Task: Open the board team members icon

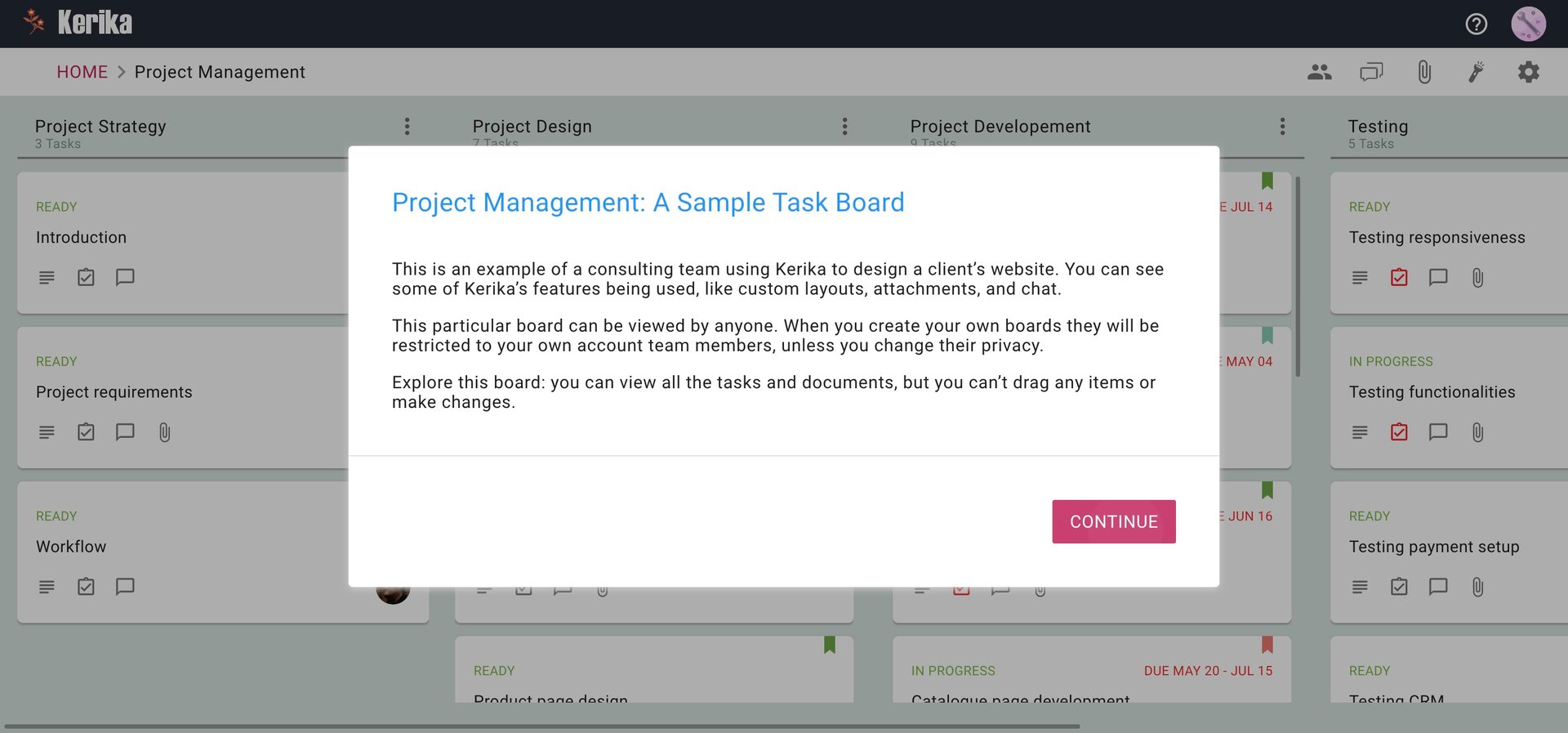Action: [x=1319, y=72]
